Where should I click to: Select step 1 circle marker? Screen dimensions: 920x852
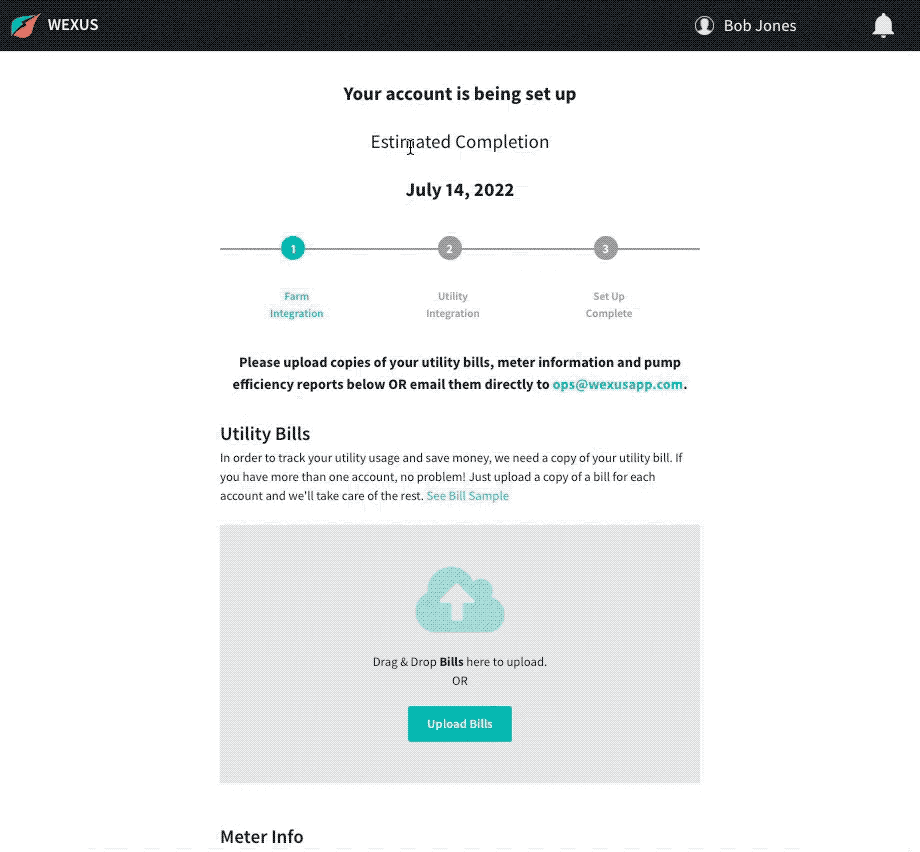(293, 248)
